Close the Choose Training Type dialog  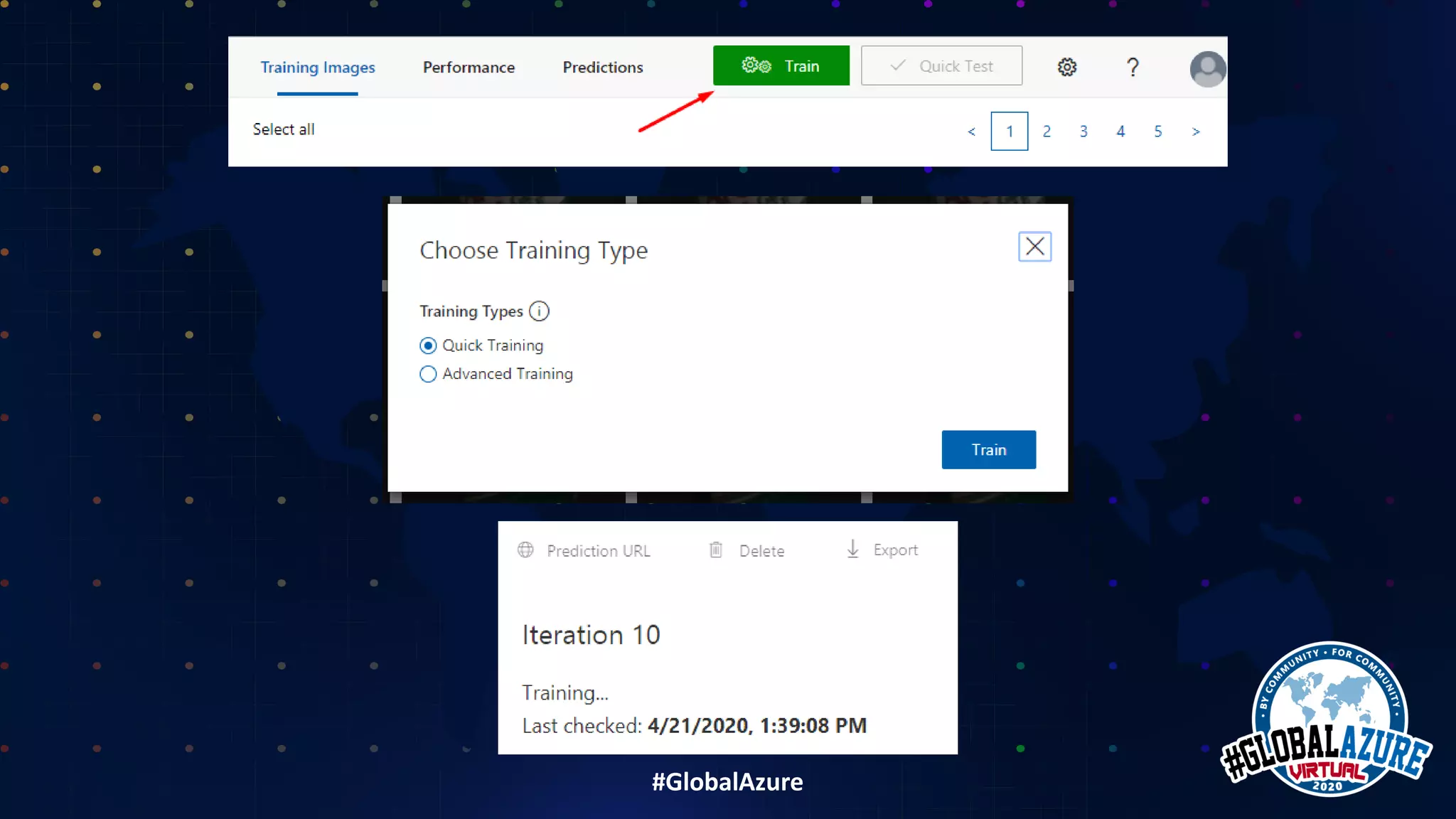point(1034,247)
